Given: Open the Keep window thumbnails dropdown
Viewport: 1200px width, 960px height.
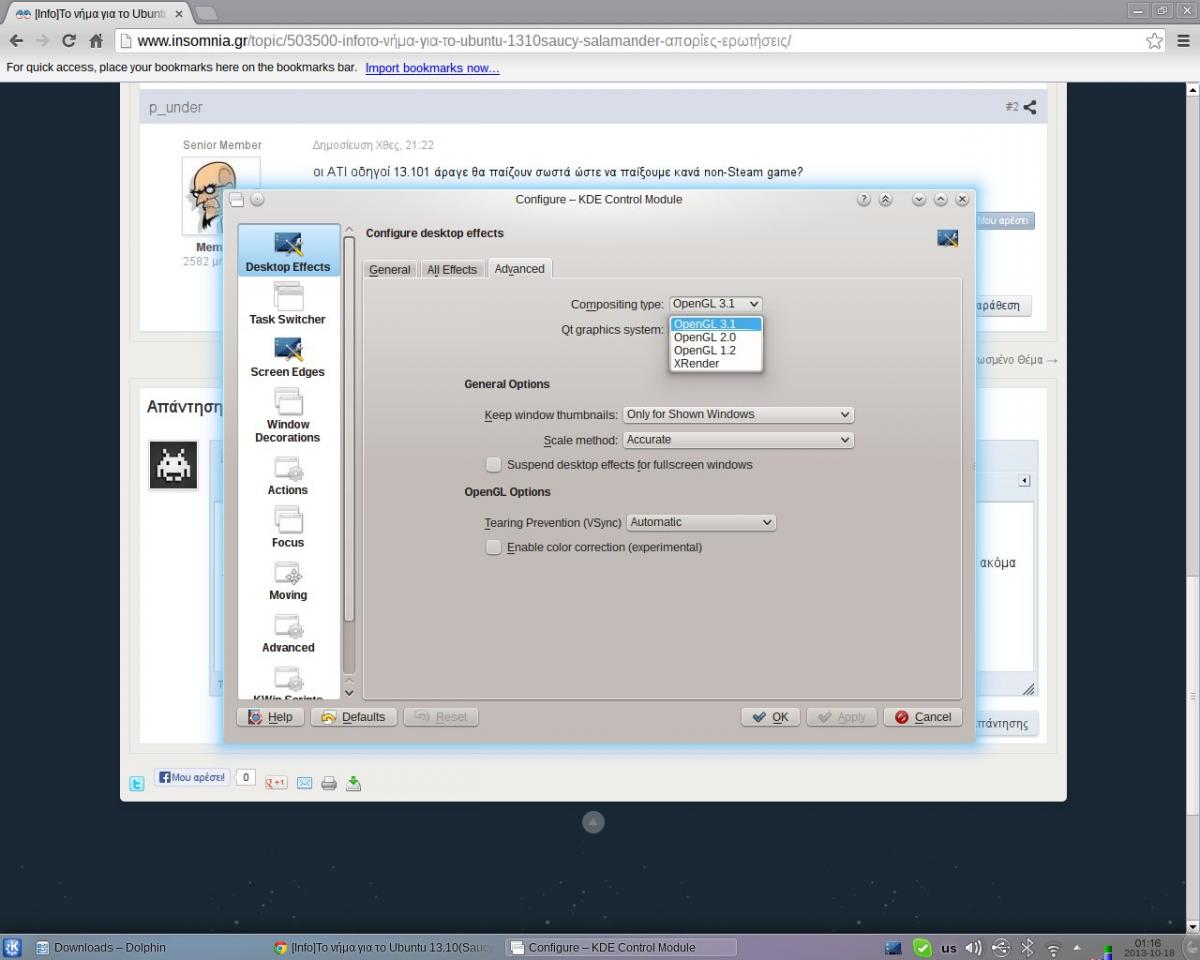Looking at the screenshot, I should tap(738, 414).
